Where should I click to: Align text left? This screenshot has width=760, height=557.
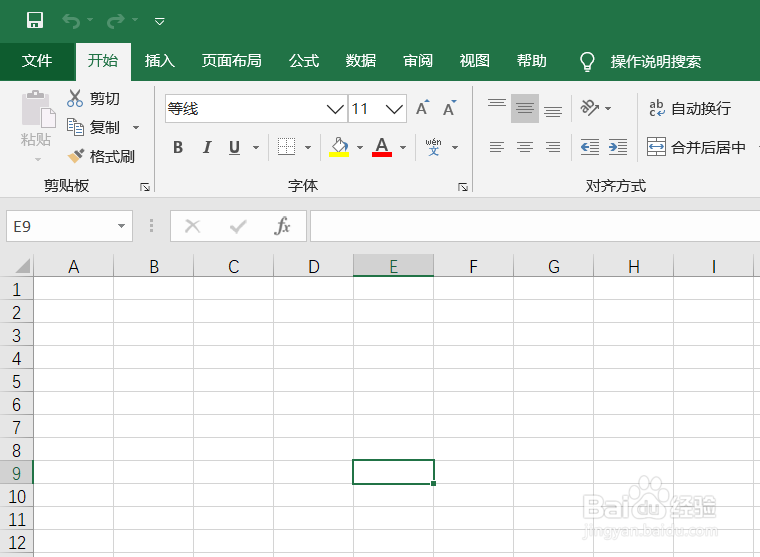(497, 147)
